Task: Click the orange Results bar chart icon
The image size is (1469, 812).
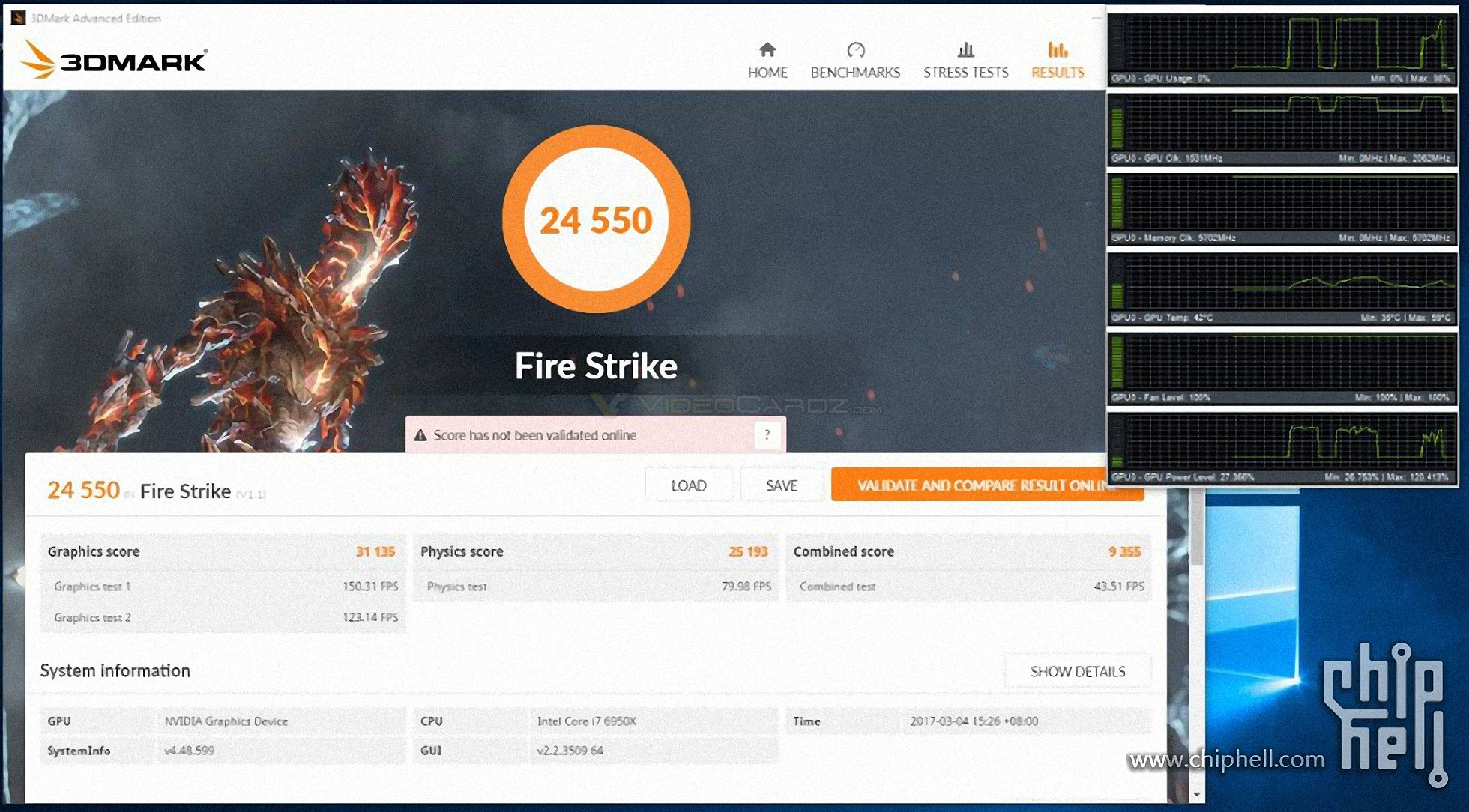Action: tap(1058, 50)
